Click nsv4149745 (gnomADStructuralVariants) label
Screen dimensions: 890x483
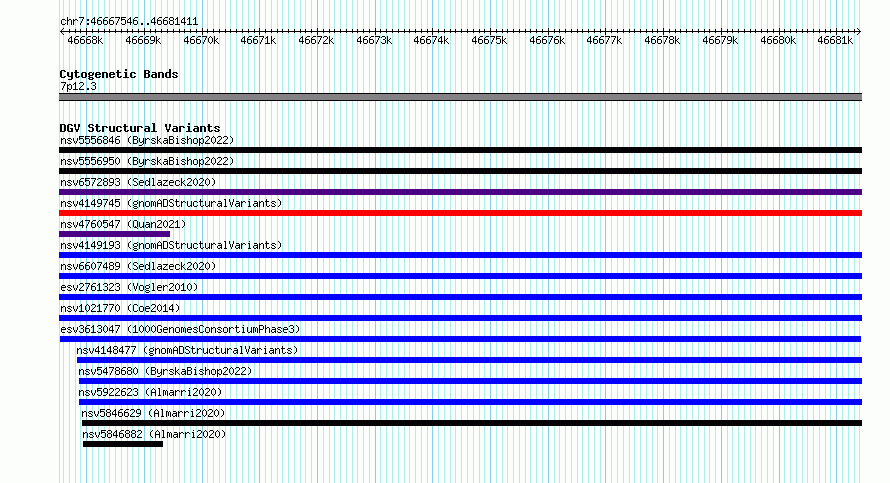click(171, 203)
